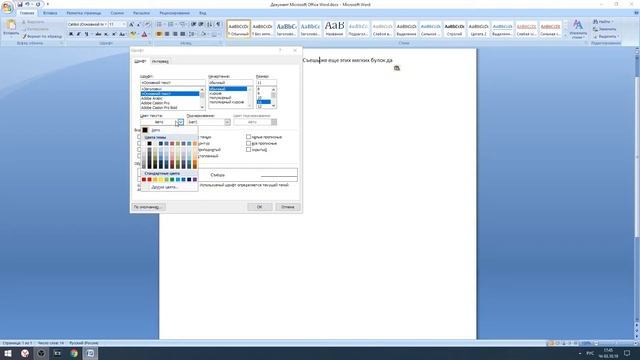Image resolution: width=640 pixels, height=360 pixels.
Task: Enable the small caps checkbox
Action: [248, 137]
